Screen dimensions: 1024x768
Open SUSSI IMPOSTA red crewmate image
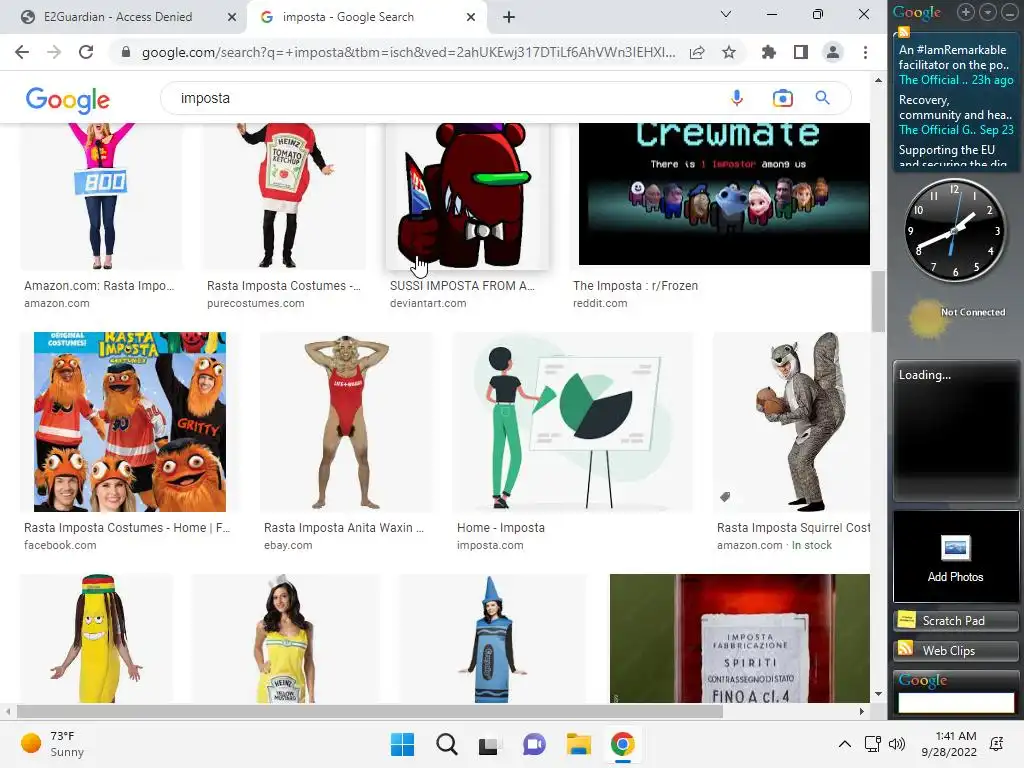468,196
